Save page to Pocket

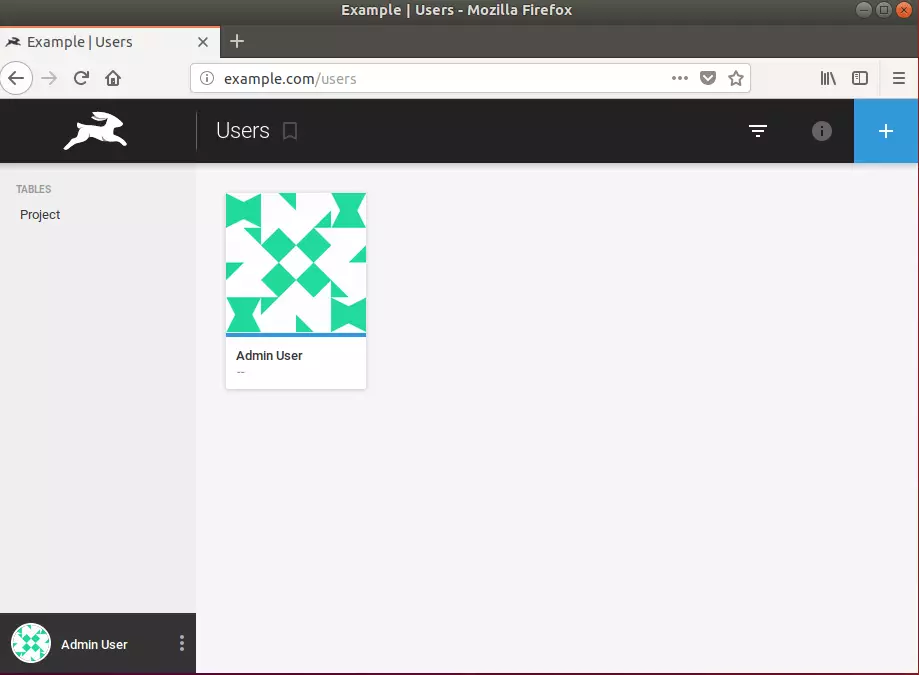point(708,78)
